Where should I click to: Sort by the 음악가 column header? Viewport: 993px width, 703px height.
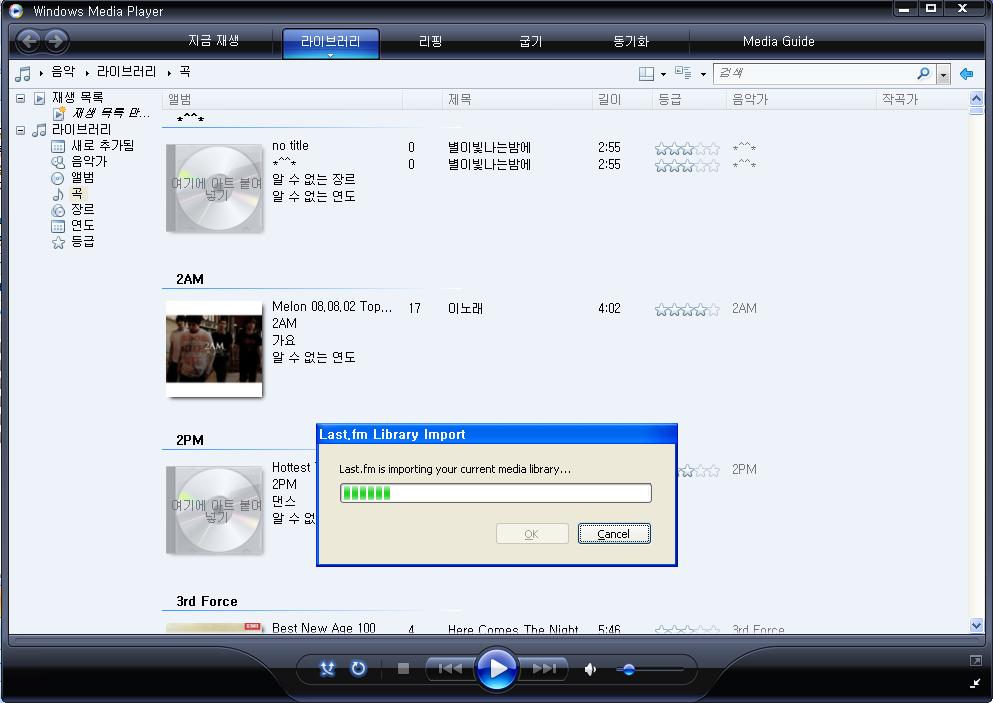(x=801, y=99)
